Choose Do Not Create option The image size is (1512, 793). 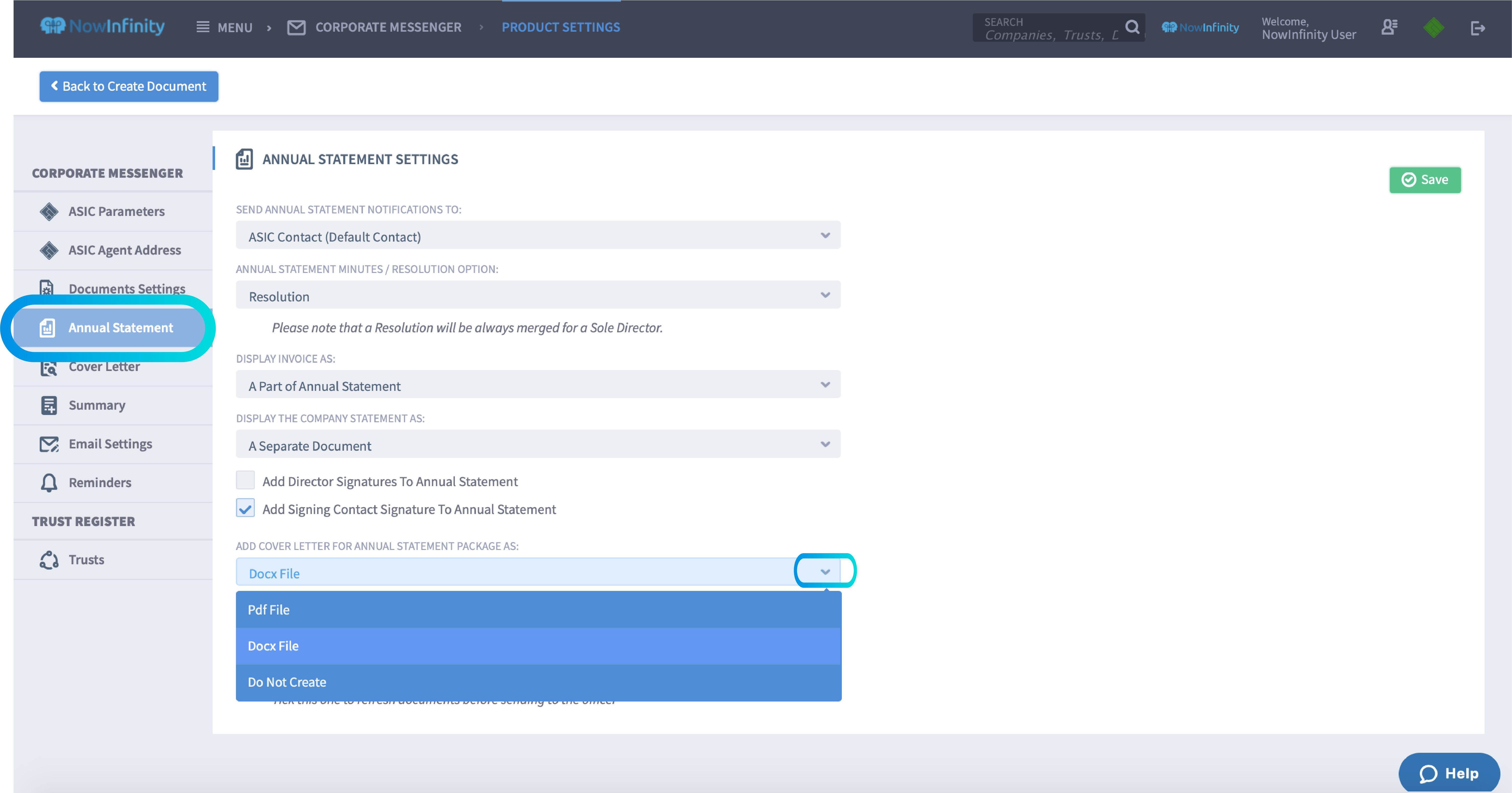(x=538, y=682)
